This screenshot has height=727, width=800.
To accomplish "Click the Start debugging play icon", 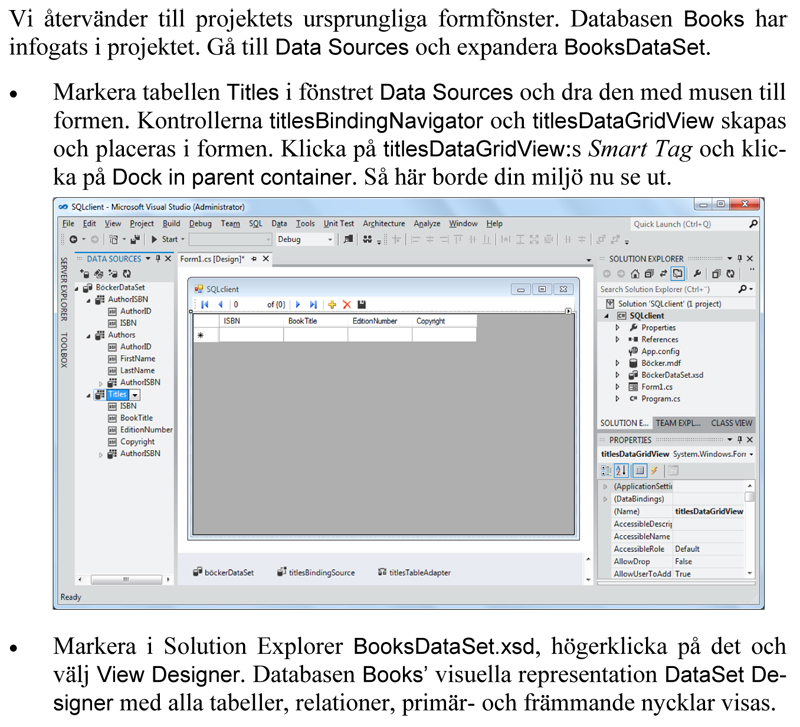I will [155, 240].
